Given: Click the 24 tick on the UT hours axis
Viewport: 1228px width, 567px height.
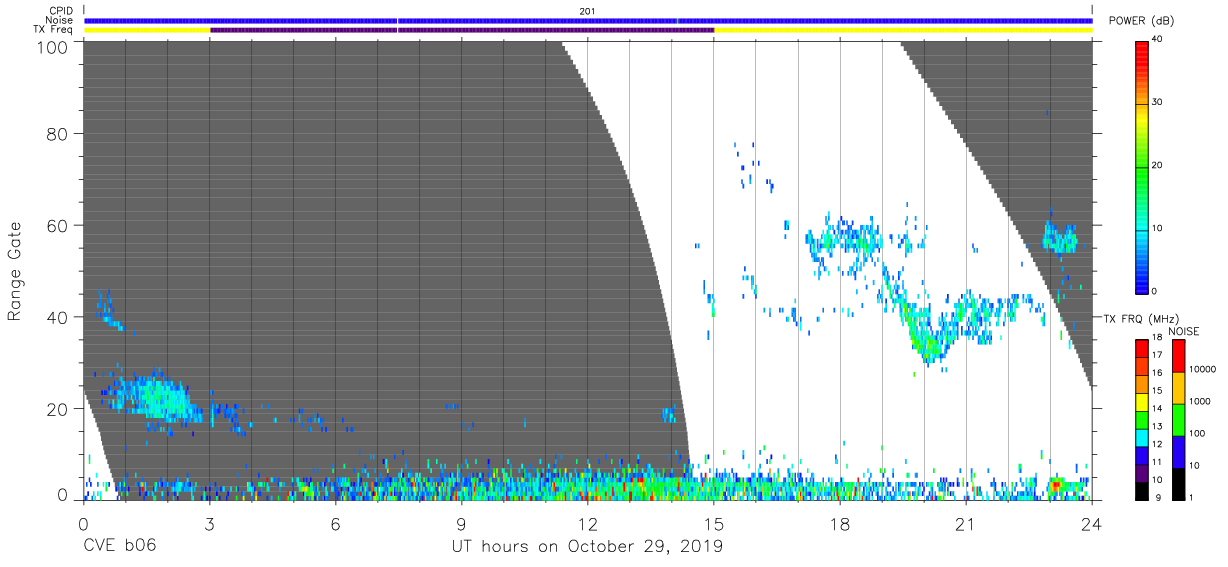Looking at the screenshot, I should tap(1092, 523).
